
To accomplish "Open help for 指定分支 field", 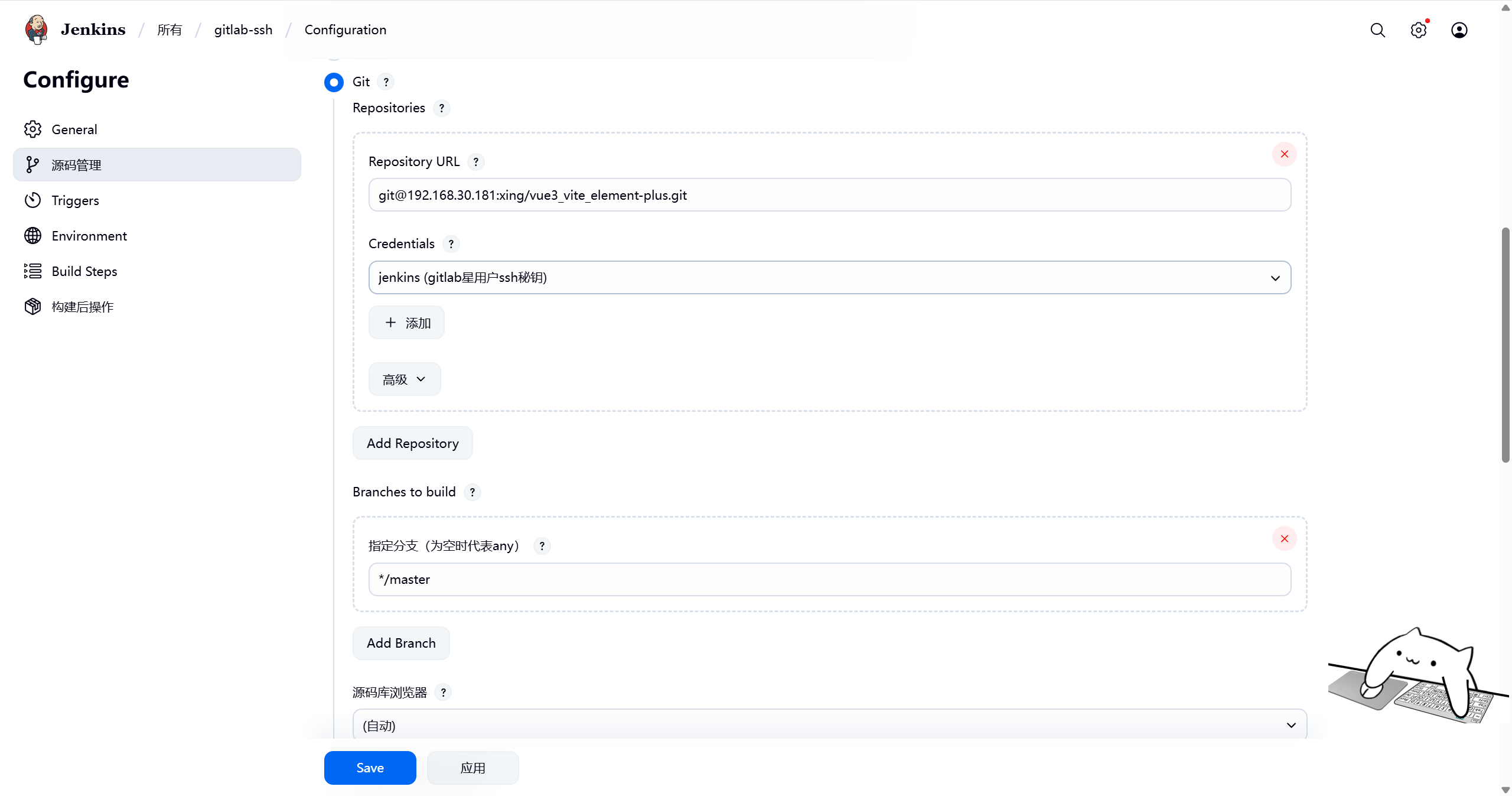I will (x=542, y=546).
